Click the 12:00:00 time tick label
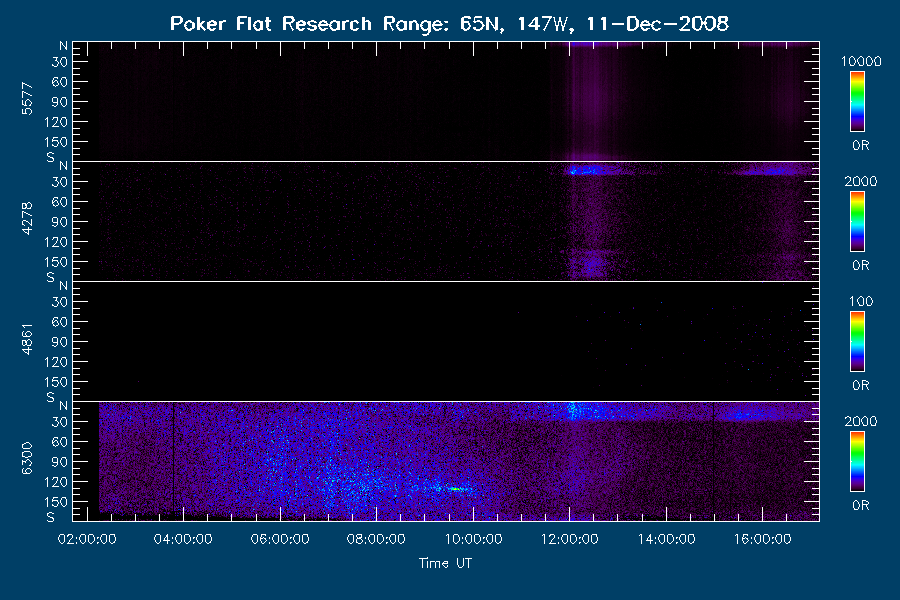 coord(570,539)
